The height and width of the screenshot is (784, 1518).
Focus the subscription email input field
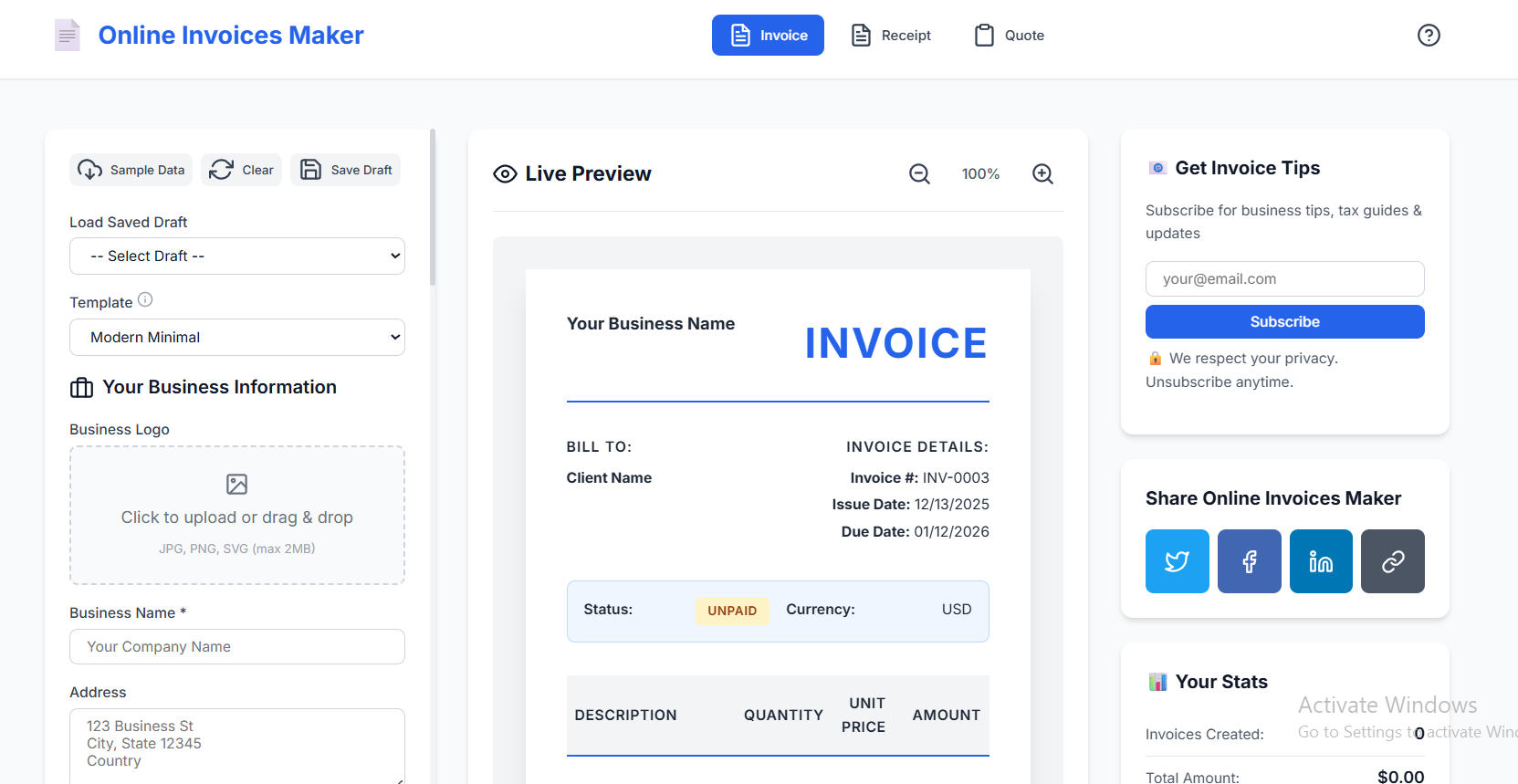[x=1284, y=278]
